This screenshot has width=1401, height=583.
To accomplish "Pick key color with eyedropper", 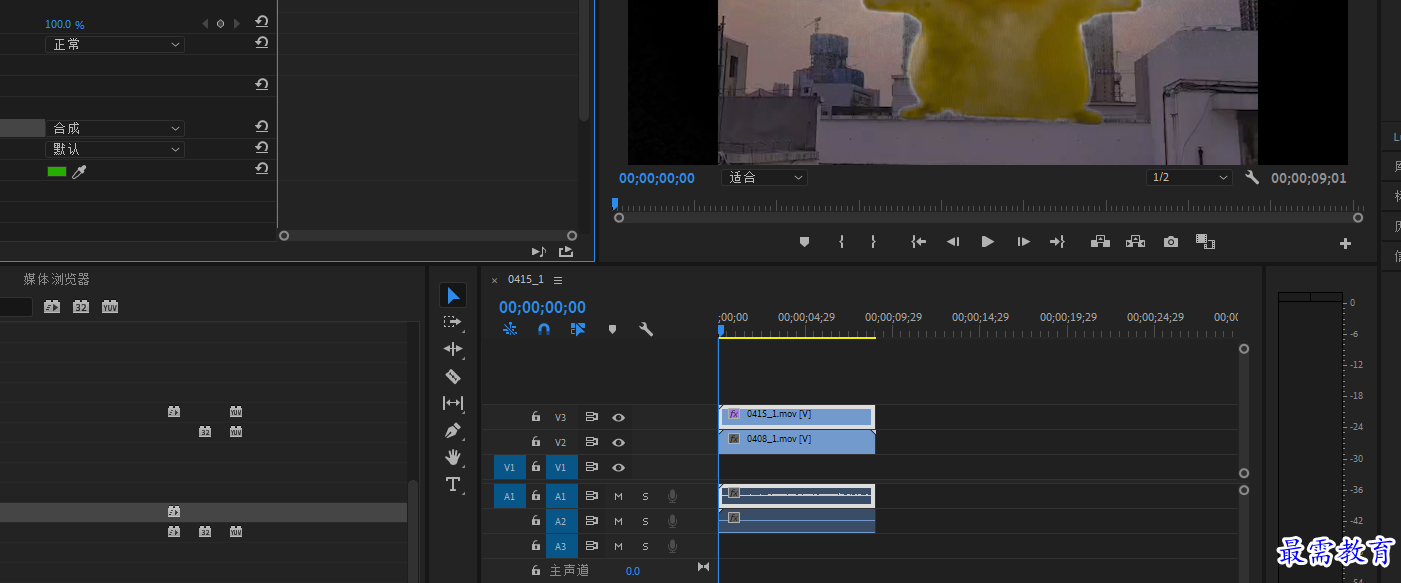I will [80, 171].
